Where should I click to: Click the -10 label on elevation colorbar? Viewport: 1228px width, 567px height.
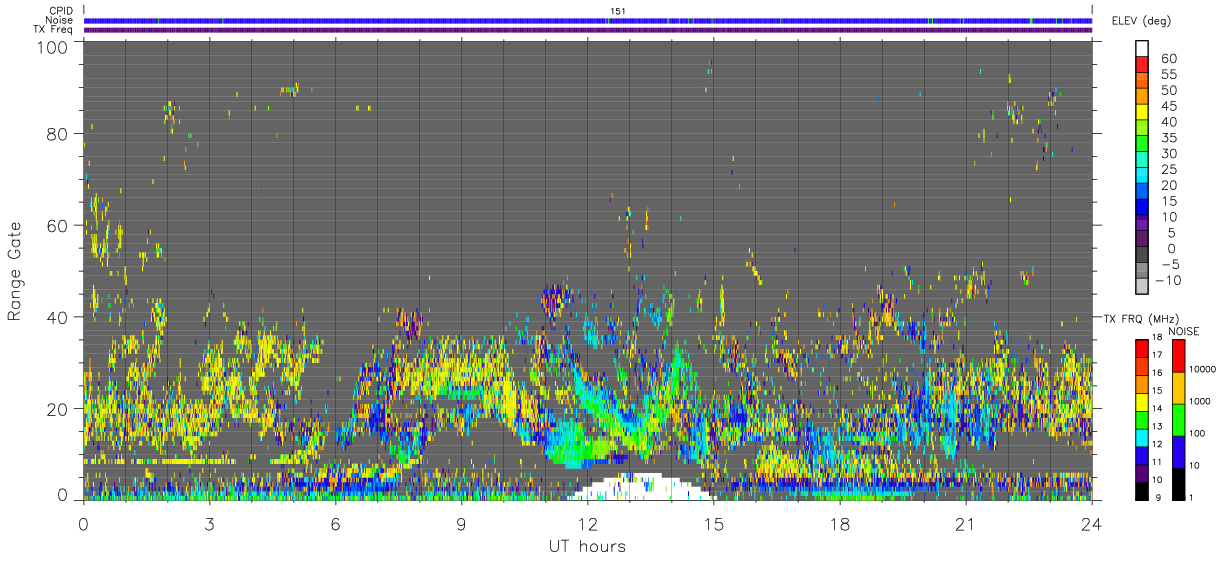click(1168, 281)
